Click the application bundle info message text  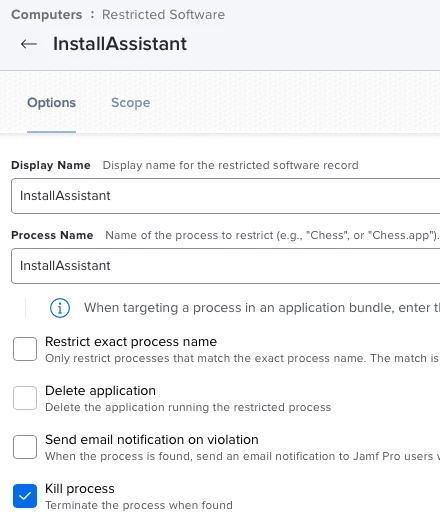262,308
